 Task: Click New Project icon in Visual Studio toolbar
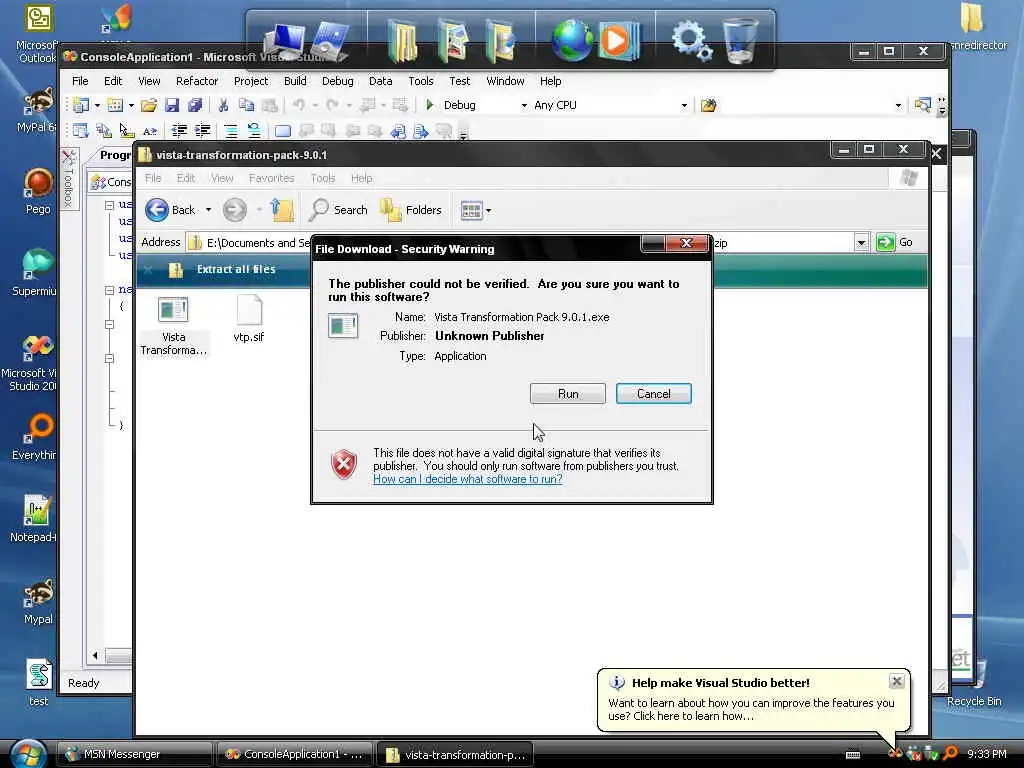[x=81, y=105]
